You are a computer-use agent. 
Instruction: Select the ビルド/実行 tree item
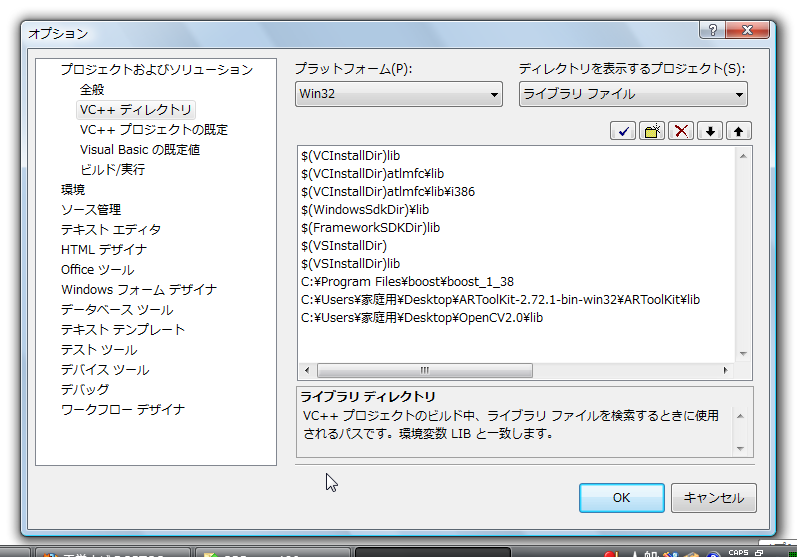coord(112,170)
